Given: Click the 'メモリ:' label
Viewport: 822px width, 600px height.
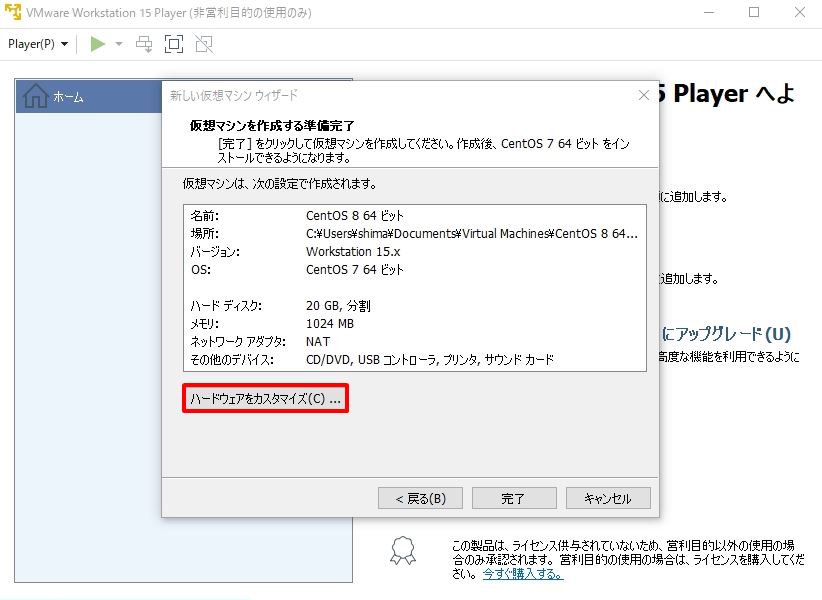Looking at the screenshot, I should pyautogui.click(x=204, y=324).
